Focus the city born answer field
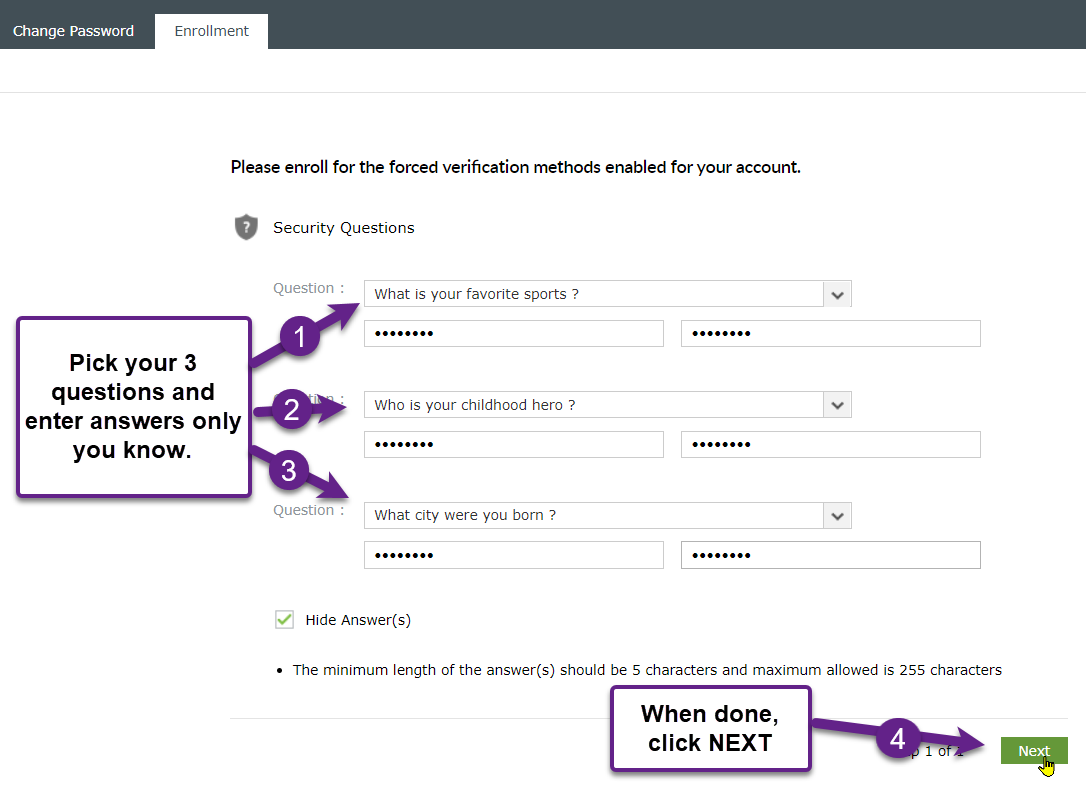 514,555
